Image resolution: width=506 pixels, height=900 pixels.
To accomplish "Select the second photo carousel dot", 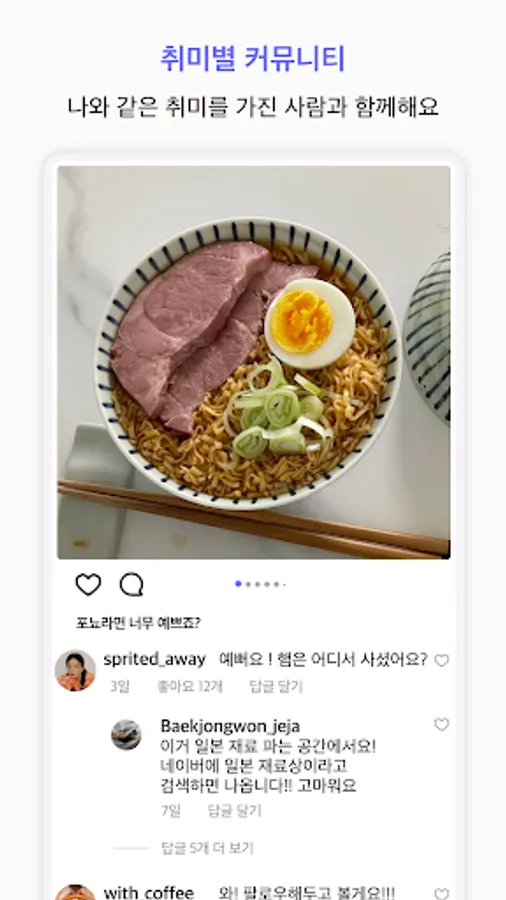I will click(x=248, y=584).
